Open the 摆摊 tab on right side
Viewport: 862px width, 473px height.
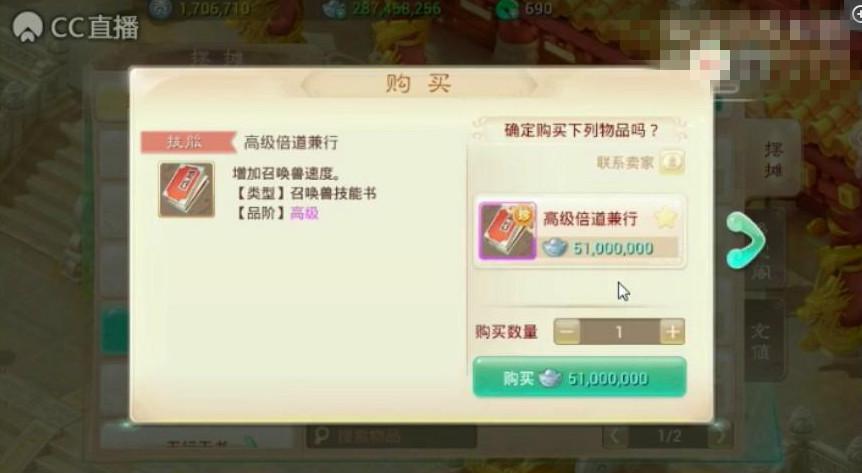click(x=773, y=159)
